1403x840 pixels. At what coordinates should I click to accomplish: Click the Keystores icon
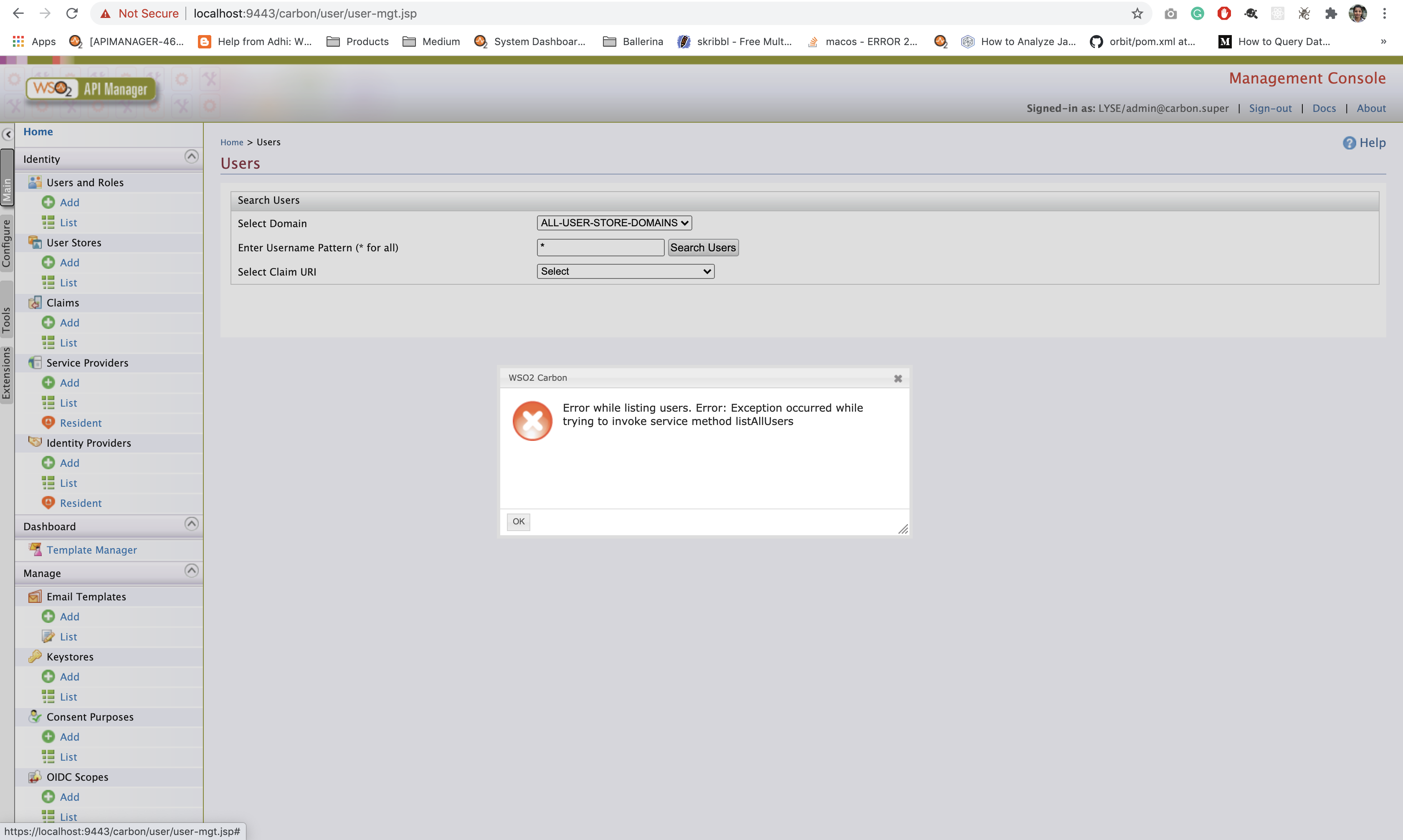(x=35, y=656)
